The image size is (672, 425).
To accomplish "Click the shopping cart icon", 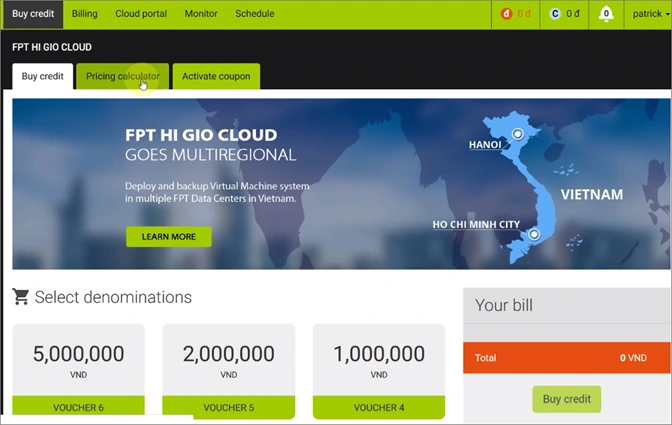I will (x=21, y=296).
